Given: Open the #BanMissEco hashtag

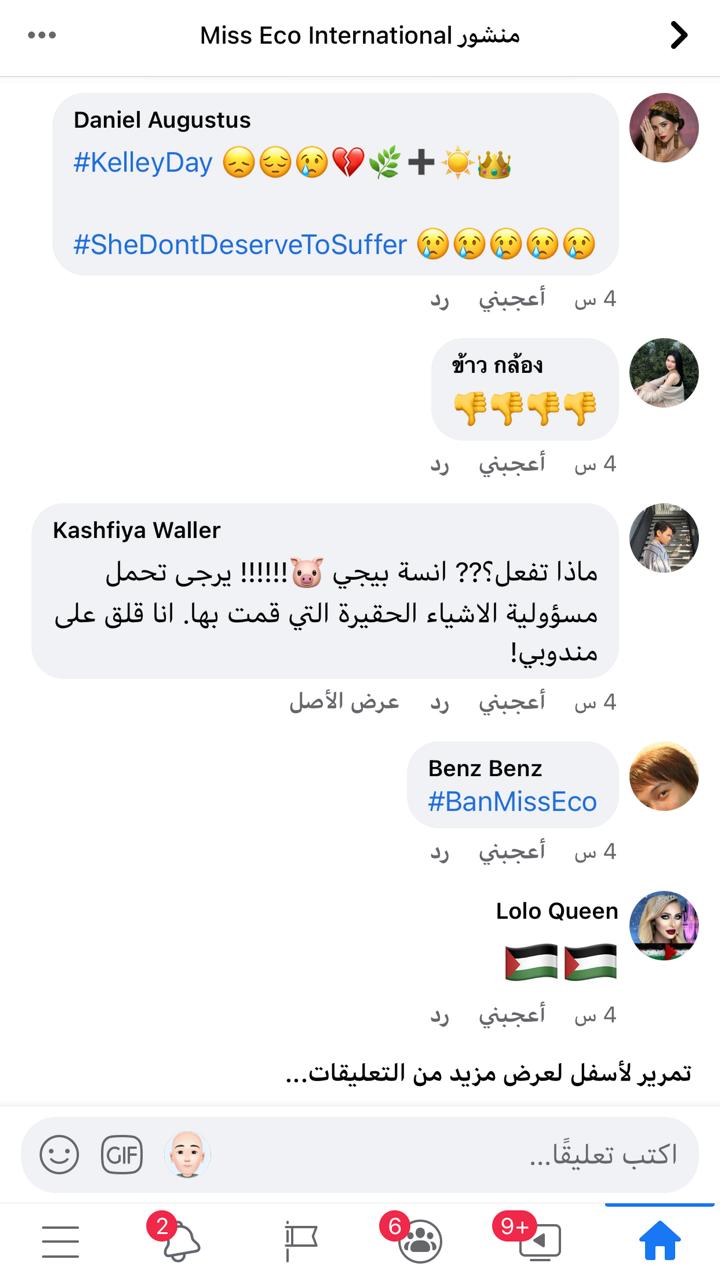Looking at the screenshot, I should pos(512,801).
